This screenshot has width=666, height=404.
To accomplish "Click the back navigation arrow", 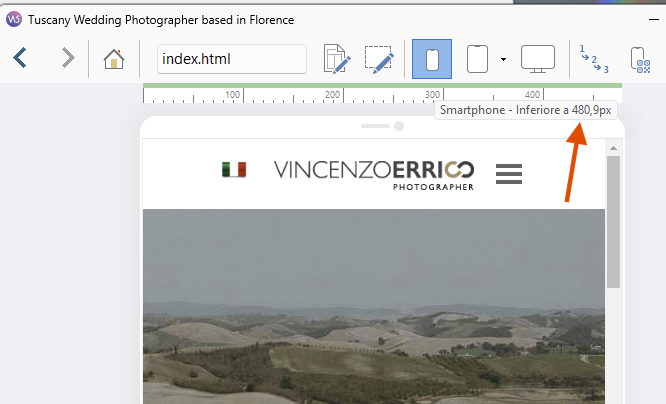I will click(20, 59).
